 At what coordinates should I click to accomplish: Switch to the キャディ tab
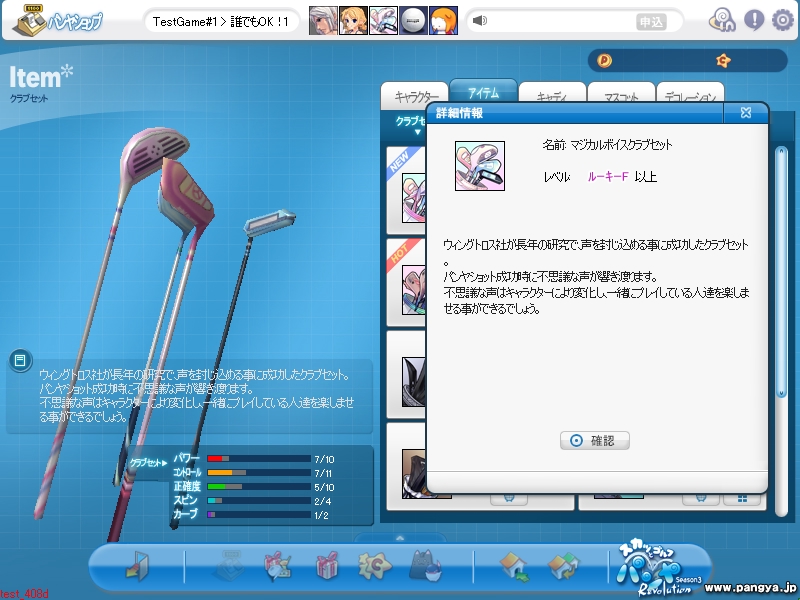click(552, 95)
